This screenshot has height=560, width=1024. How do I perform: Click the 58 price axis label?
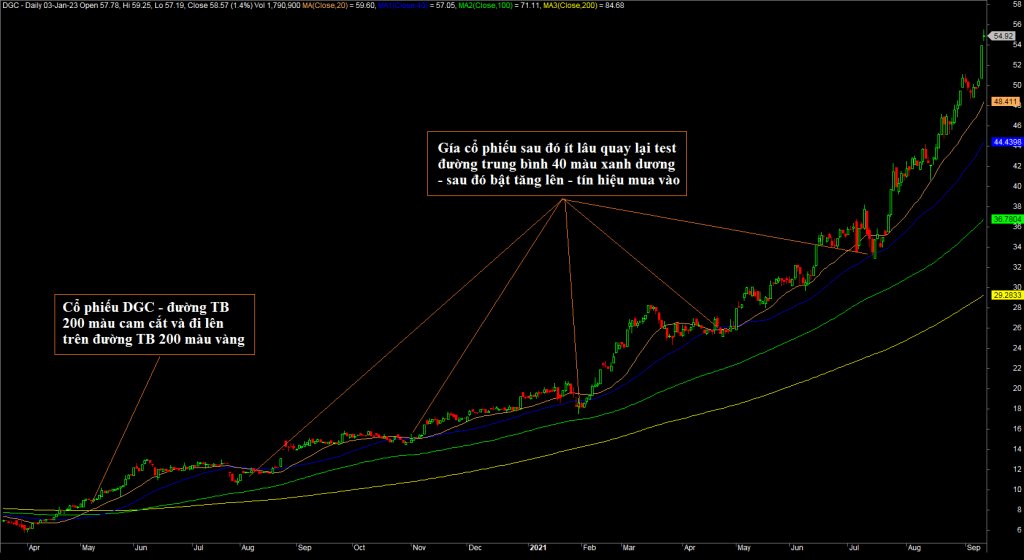(1017, 4)
